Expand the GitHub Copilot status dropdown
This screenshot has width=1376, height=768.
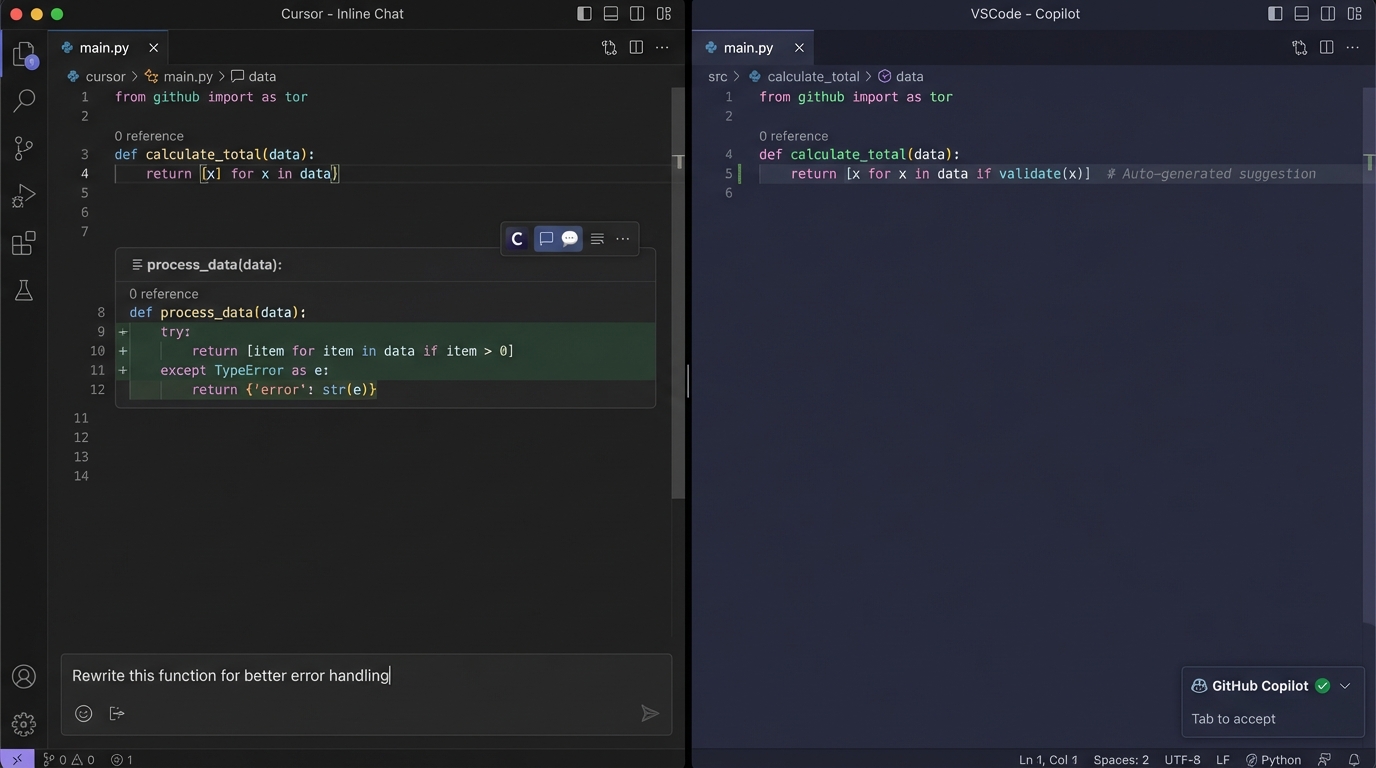click(x=1345, y=686)
